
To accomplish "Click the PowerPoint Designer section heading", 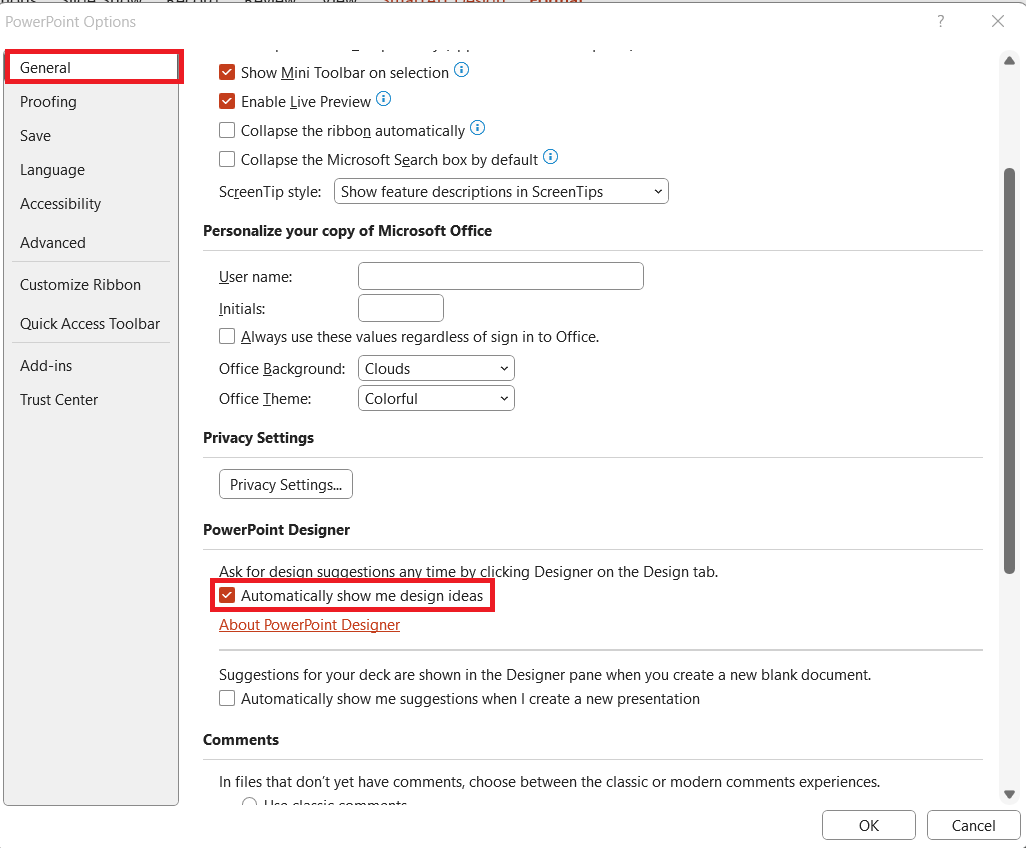I will click(276, 530).
